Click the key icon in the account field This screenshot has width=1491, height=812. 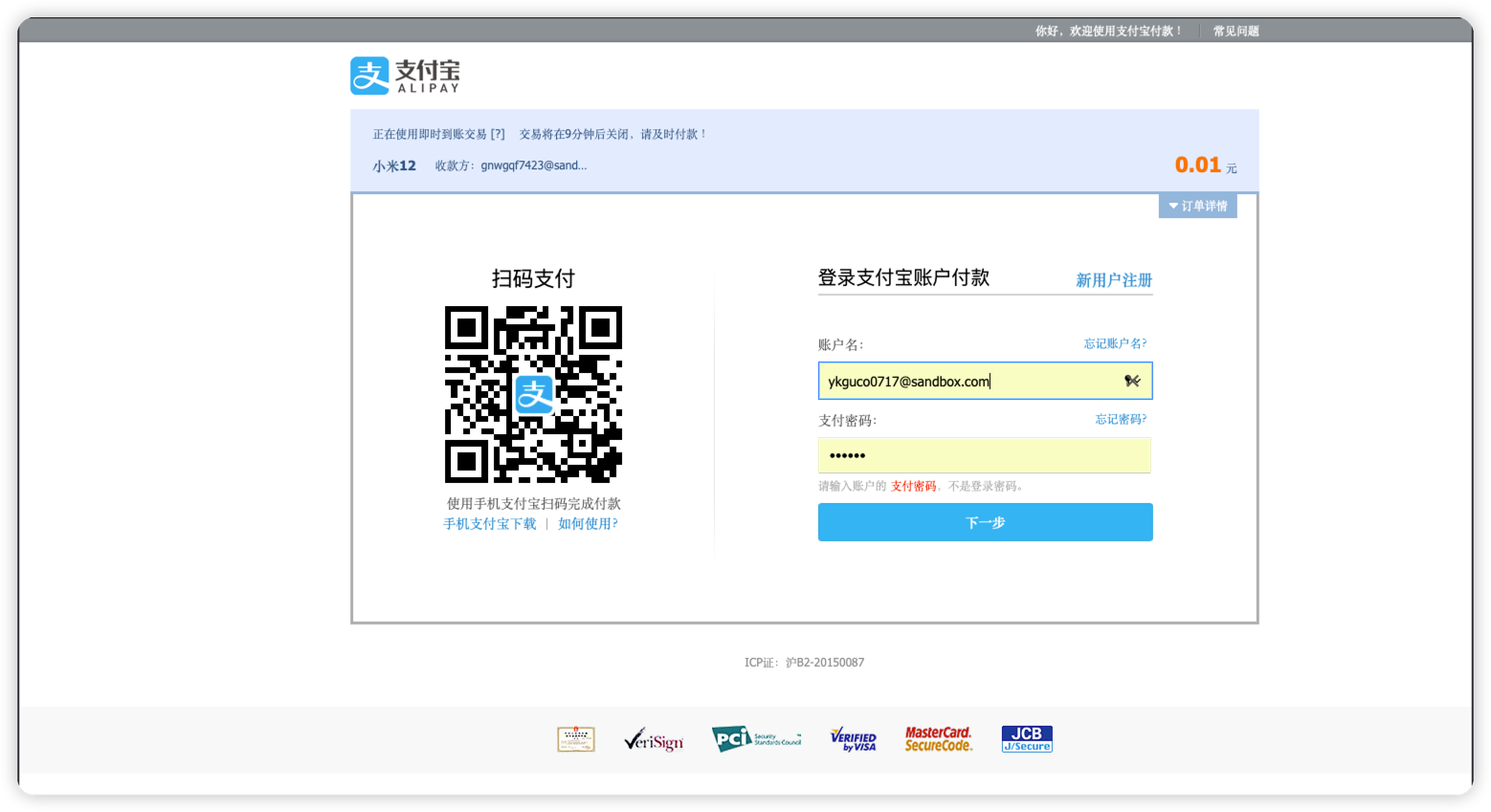tap(1132, 381)
